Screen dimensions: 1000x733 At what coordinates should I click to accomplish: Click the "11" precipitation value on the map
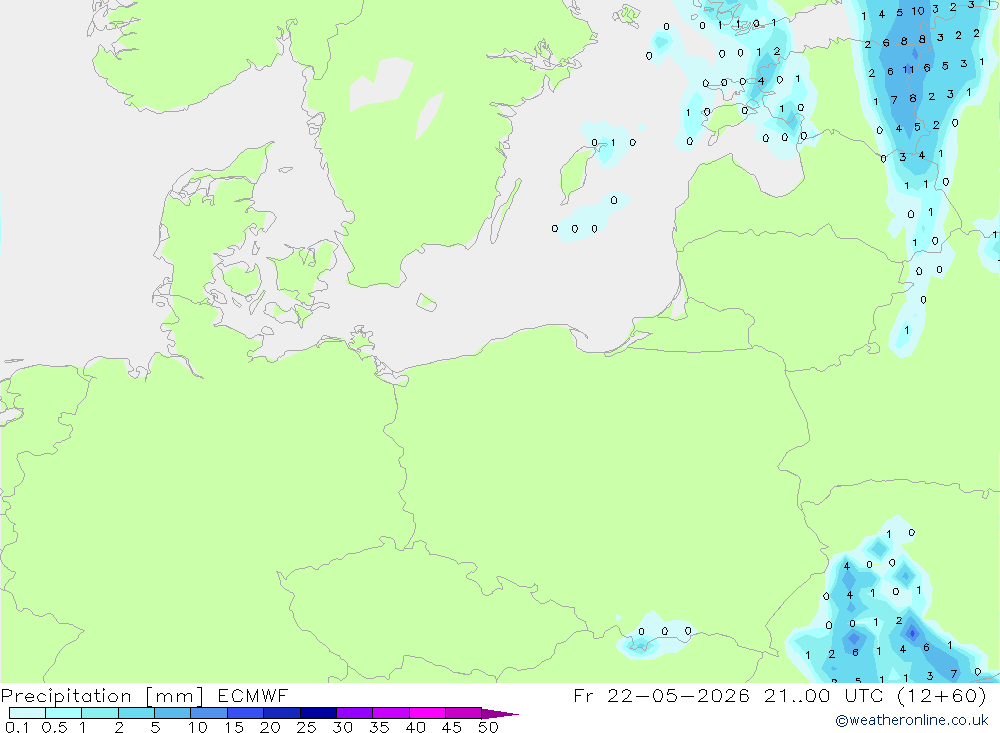click(909, 70)
